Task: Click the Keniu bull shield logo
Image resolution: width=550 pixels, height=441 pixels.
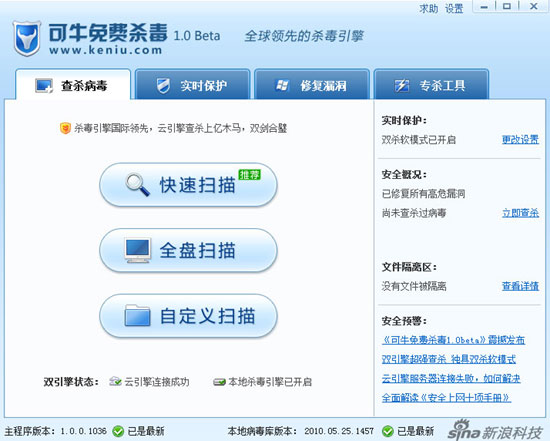Action: point(27,39)
